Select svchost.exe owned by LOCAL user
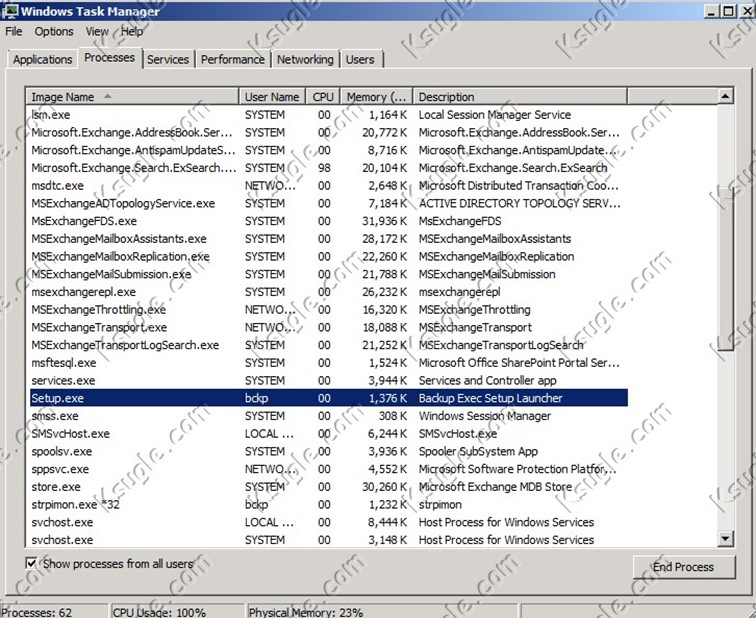The width and height of the screenshot is (756, 618). pos(328,522)
